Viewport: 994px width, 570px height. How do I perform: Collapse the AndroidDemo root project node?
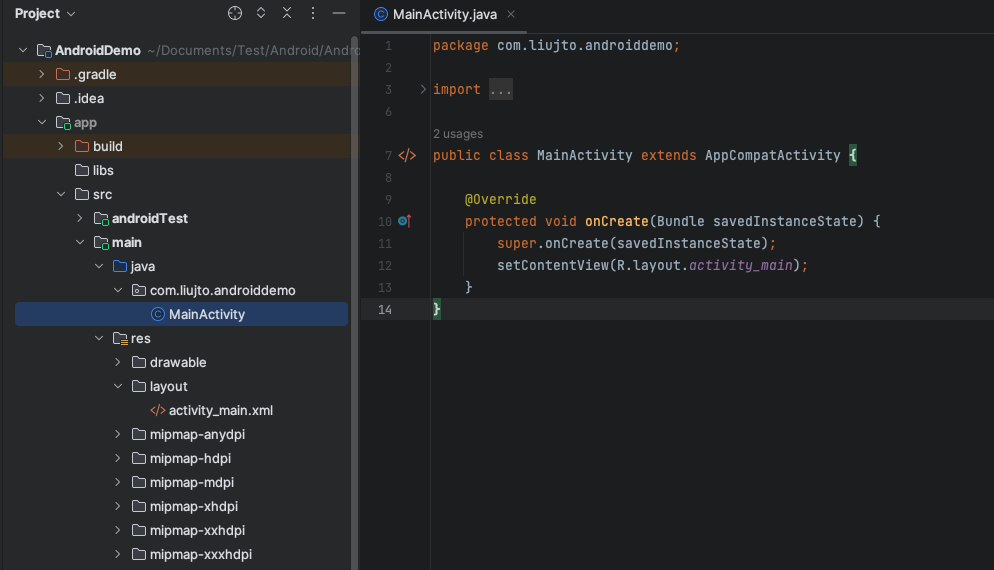23,50
